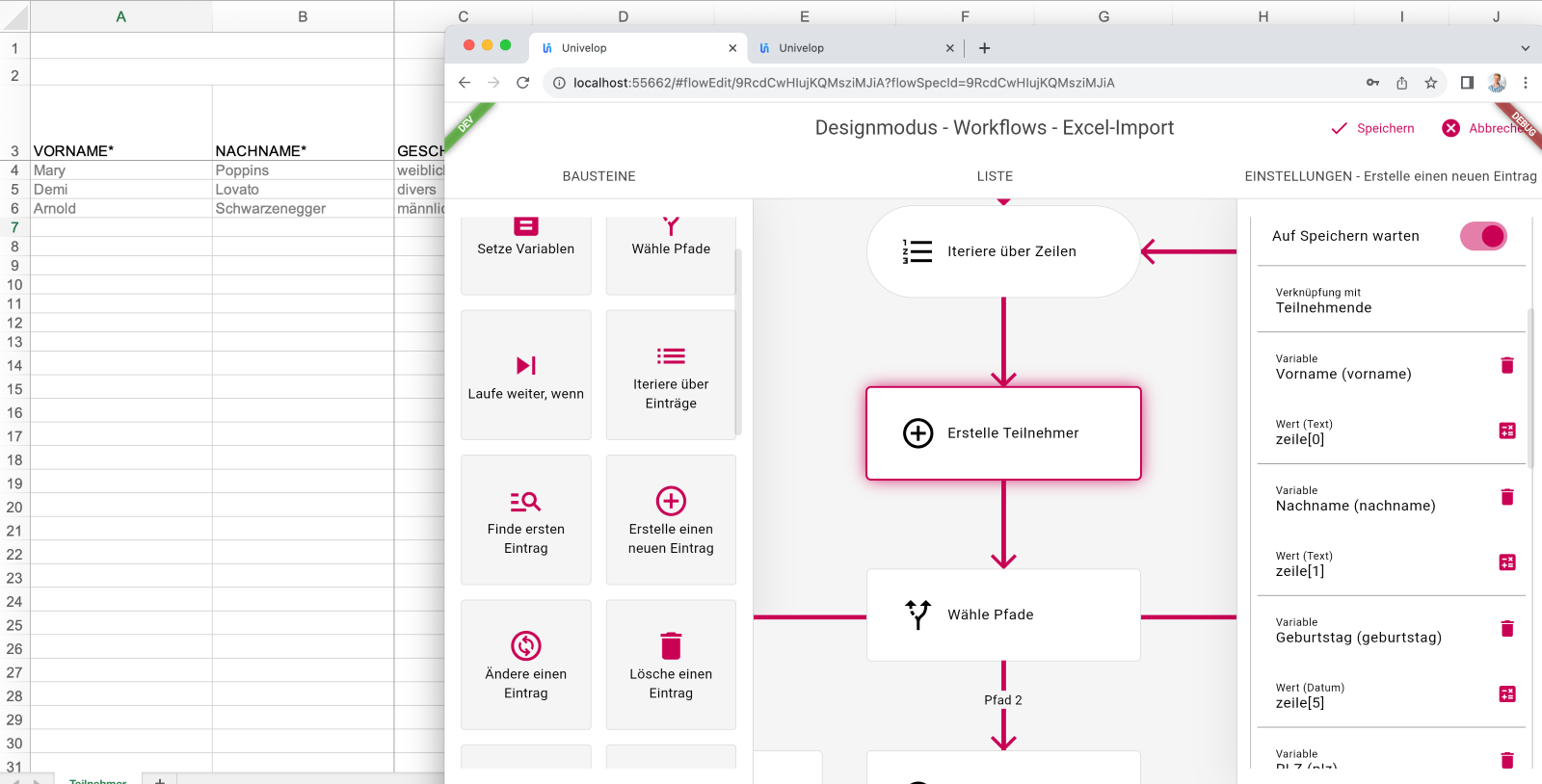
Task: Go back in browser history
Action: pyautogui.click(x=465, y=83)
